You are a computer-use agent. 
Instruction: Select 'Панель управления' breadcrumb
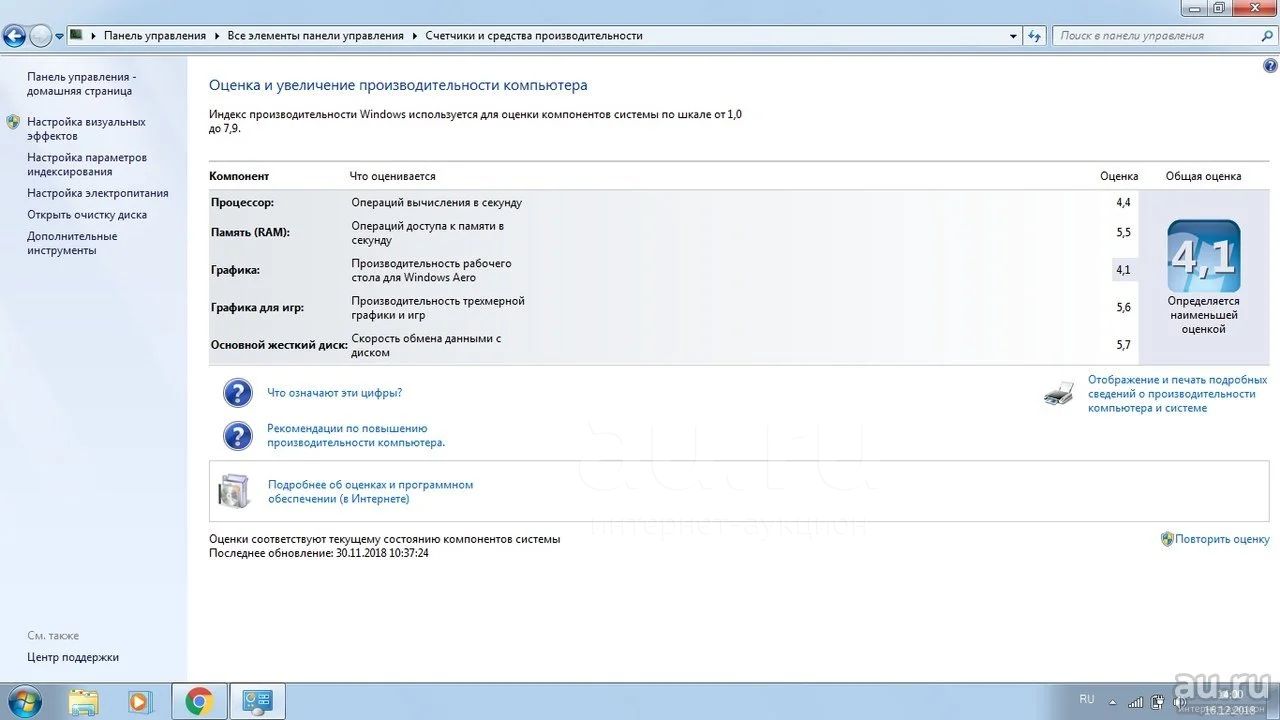tap(155, 35)
